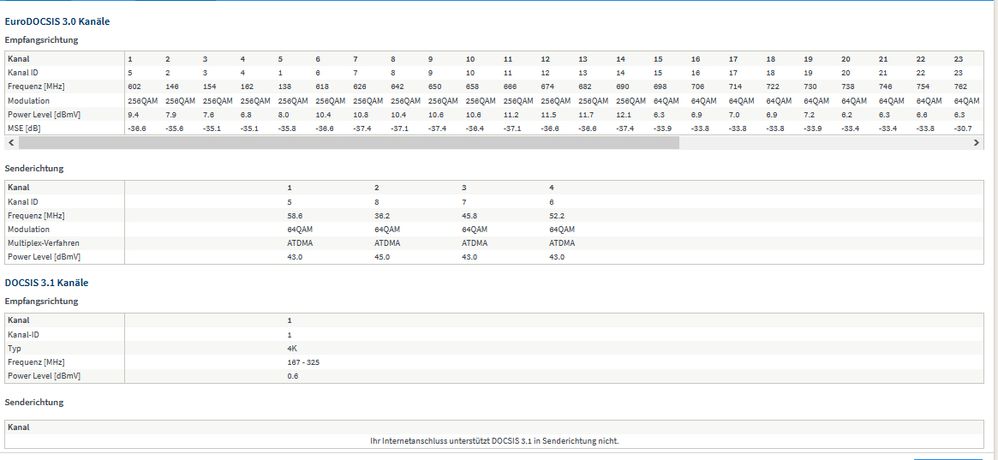This screenshot has height=460, width=998.
Task: Click upstream frequency value 45.8
Action: click(470, 215)
